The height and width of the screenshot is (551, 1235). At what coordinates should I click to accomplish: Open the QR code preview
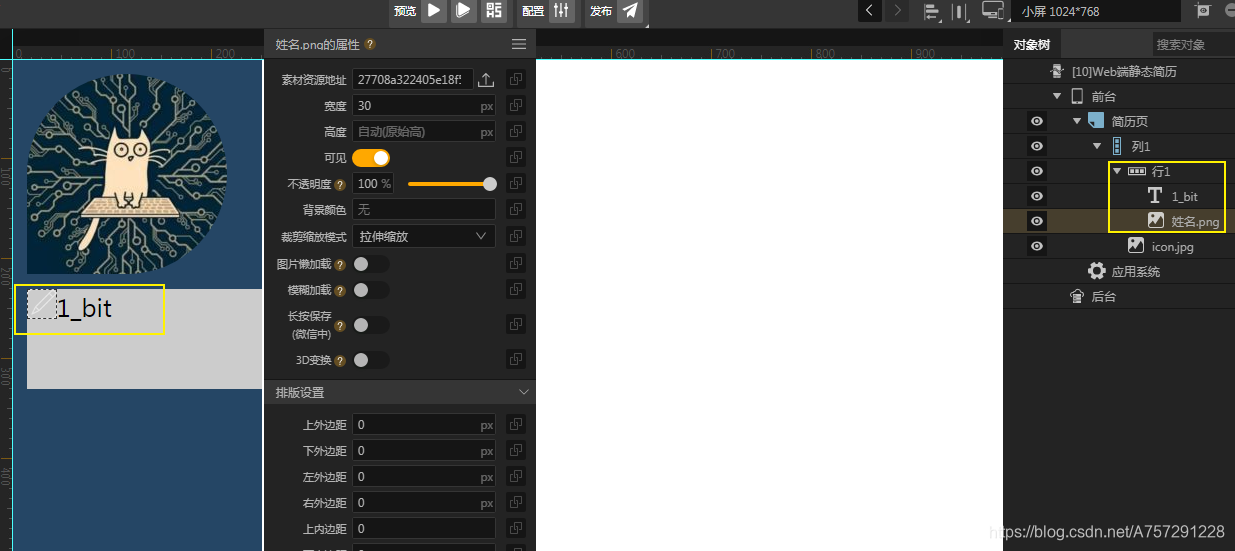click(493, 10)
